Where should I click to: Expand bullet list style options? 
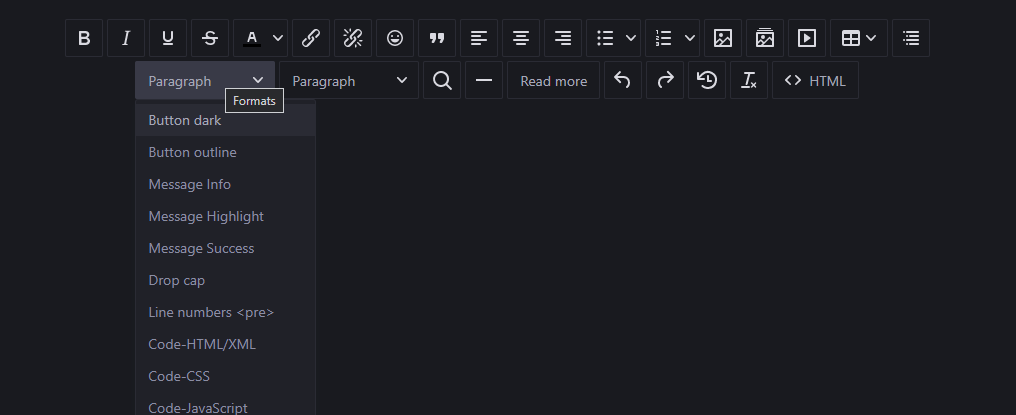tap(632, 38)
